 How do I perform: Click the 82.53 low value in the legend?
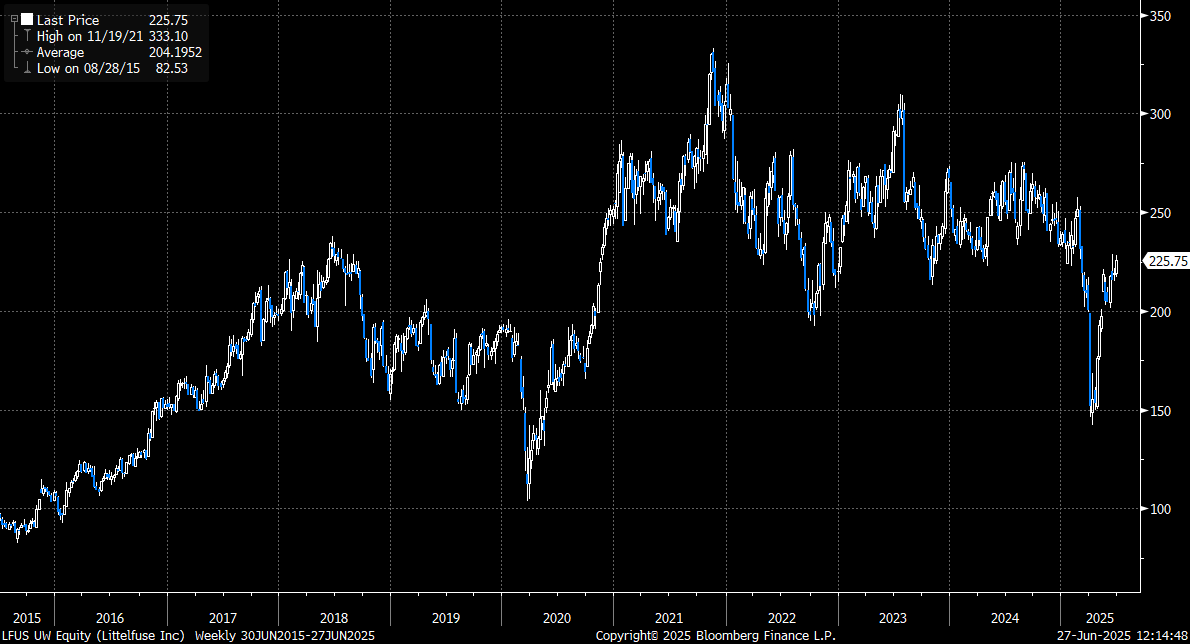click(171, 68)
